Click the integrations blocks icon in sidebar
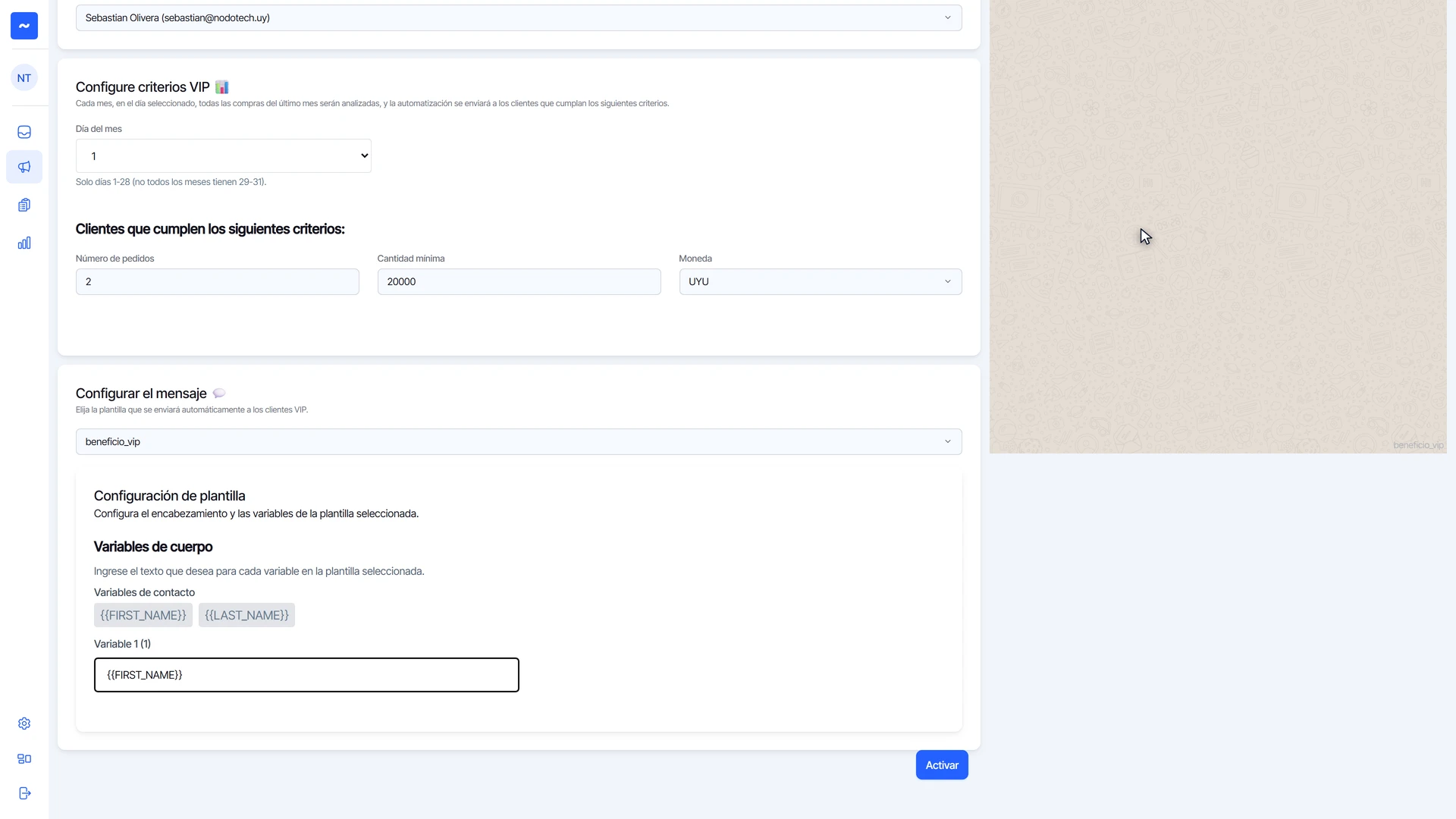 pyautogui.click(x=24, y=758)
